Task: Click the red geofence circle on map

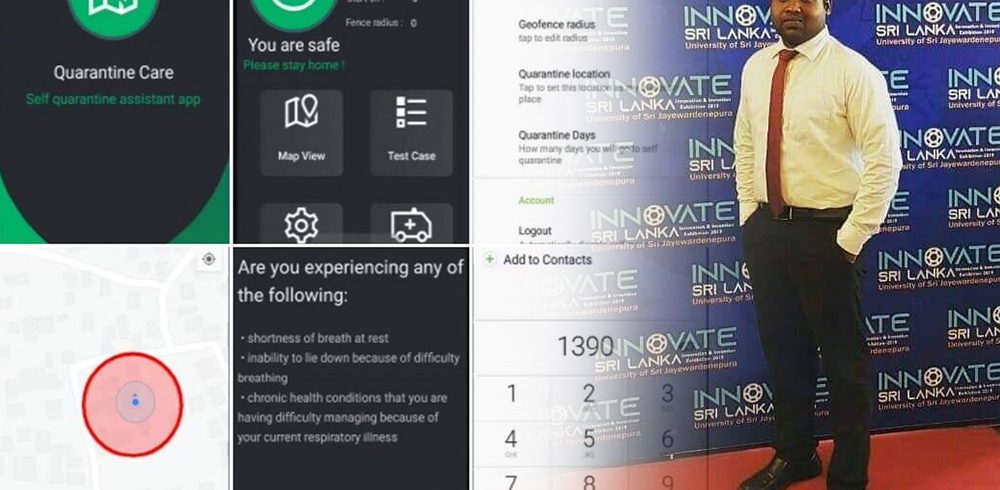Action: (x=133, y=405)
